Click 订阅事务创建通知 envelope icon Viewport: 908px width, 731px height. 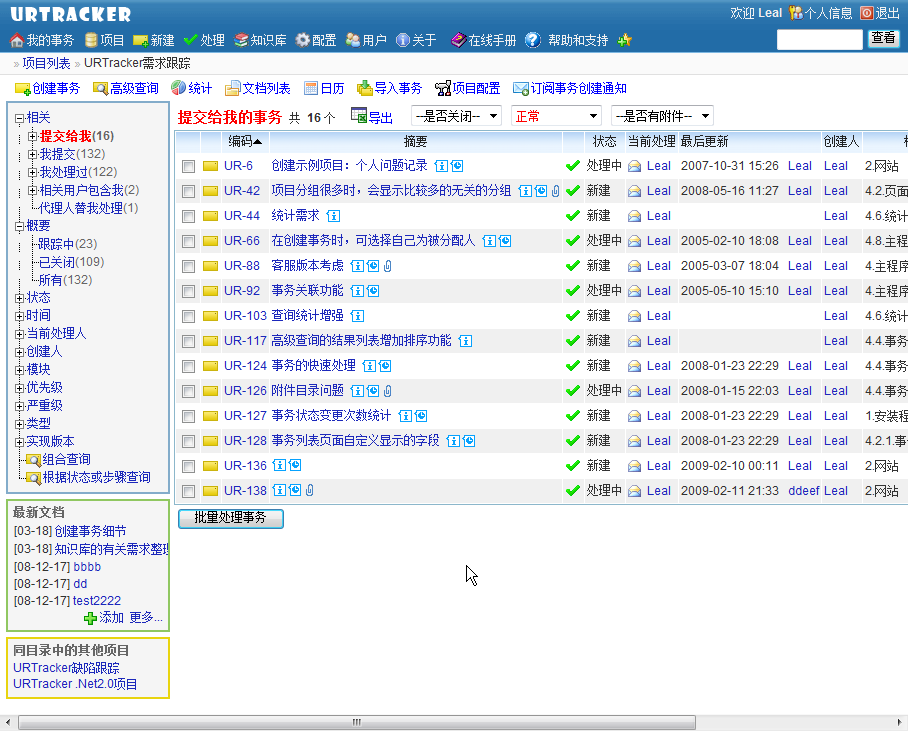pyautogui.click(x=521, y=89)
